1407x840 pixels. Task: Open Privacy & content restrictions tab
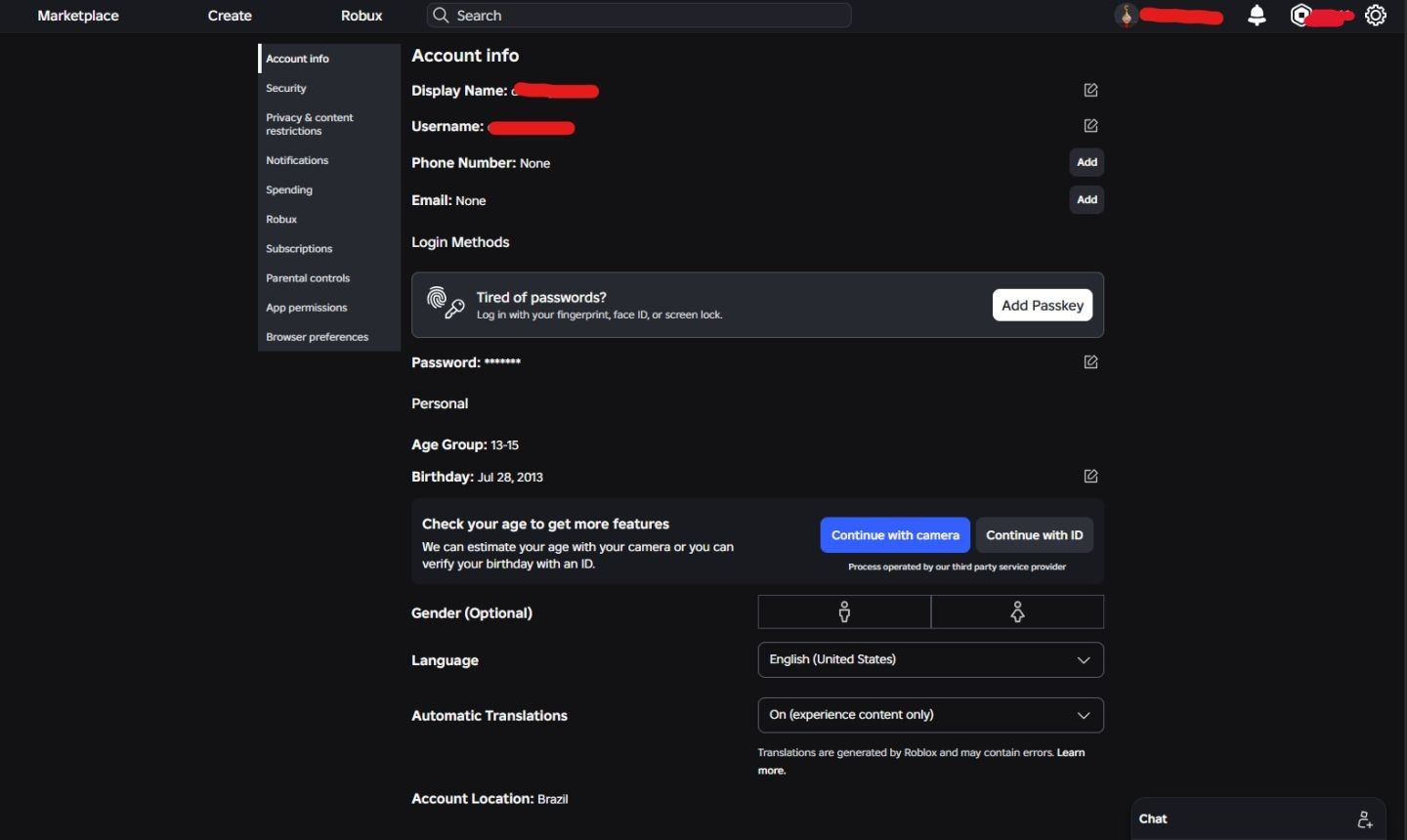pos(329,124)
